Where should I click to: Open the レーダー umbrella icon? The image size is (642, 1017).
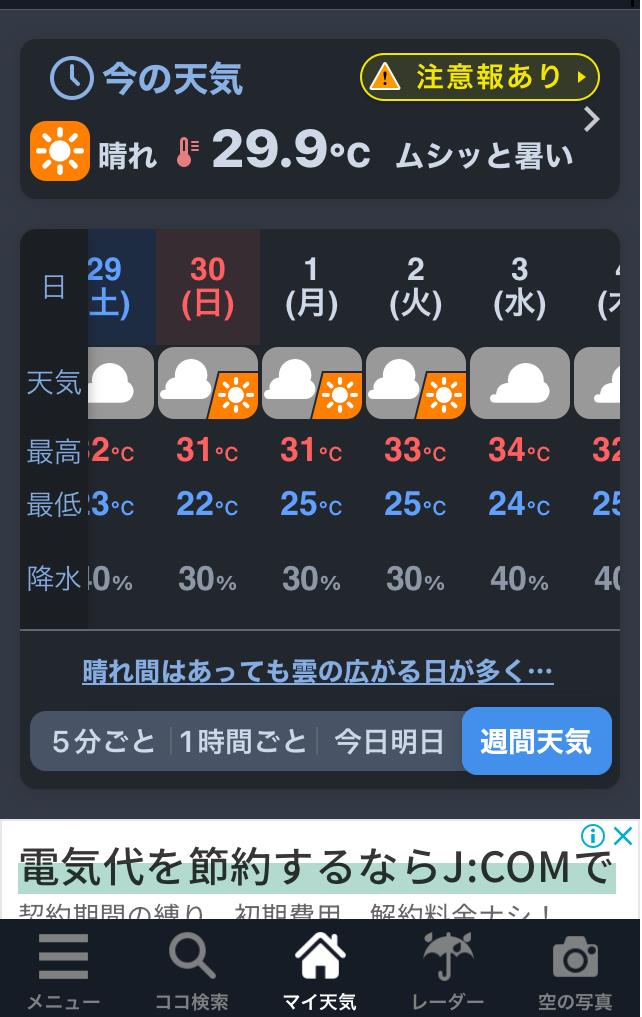tap(447, 956)
